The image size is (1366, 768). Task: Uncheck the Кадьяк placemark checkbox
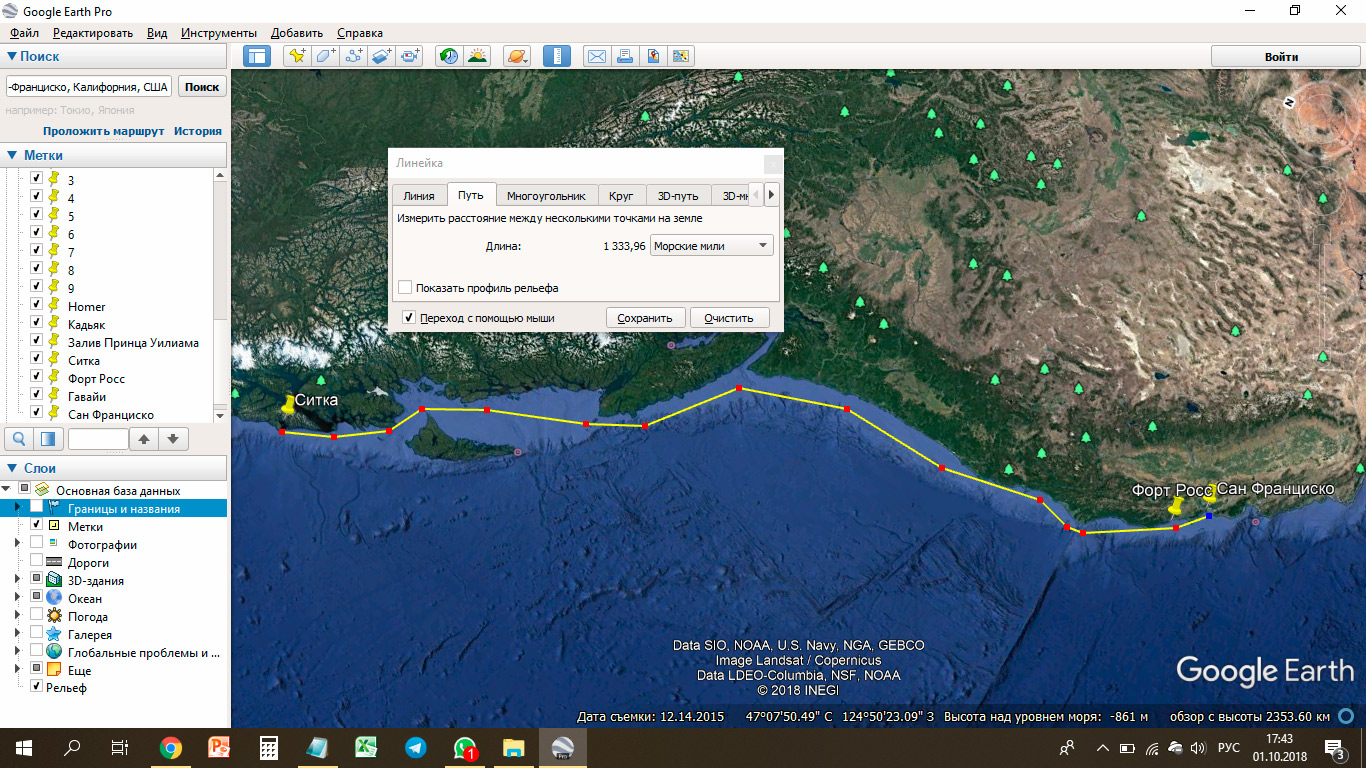[37, 324]
